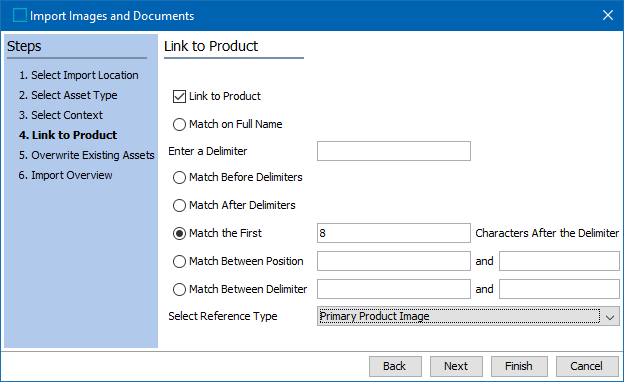Select Match Between Delimiter radio button

179,289
